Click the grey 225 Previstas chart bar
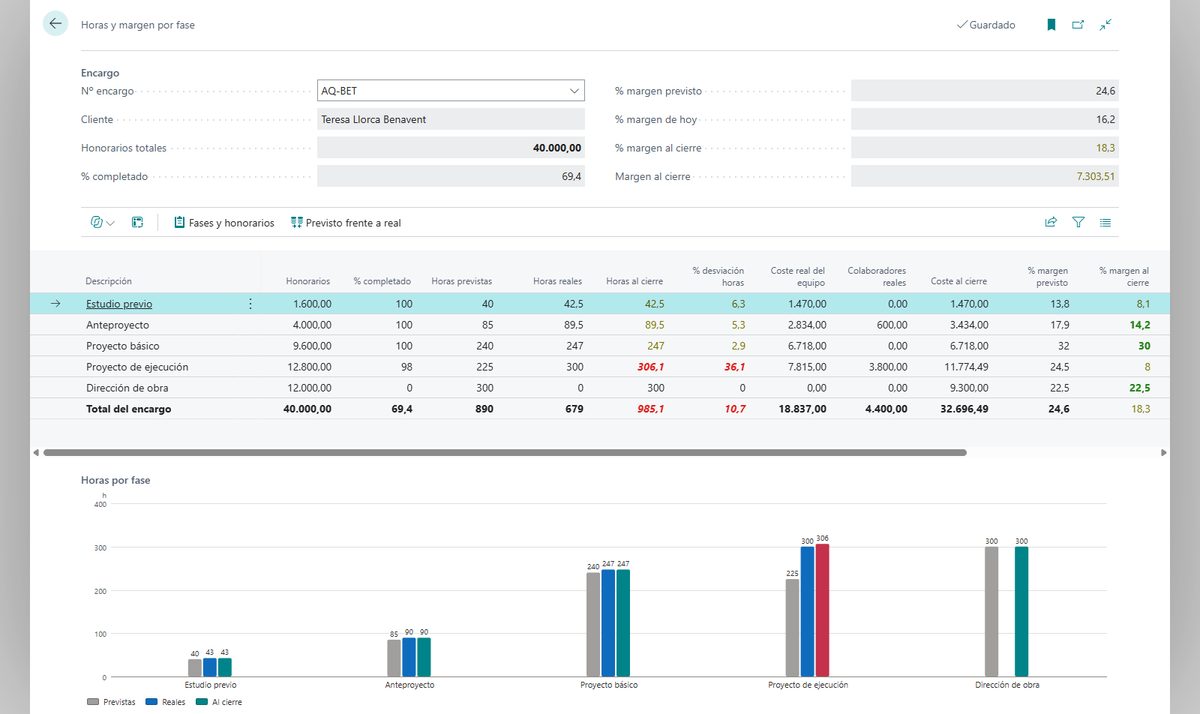1200x714 pixels. tap(792, 628)
